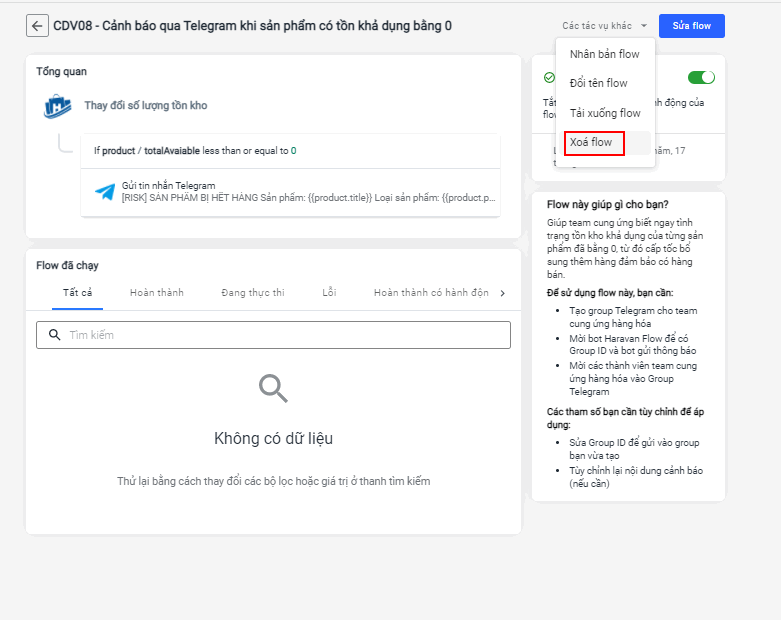The width and height of the screenshot is (781, 620).
Task: Click the inventory change trigger icon
Action: (x=56, y=106)
